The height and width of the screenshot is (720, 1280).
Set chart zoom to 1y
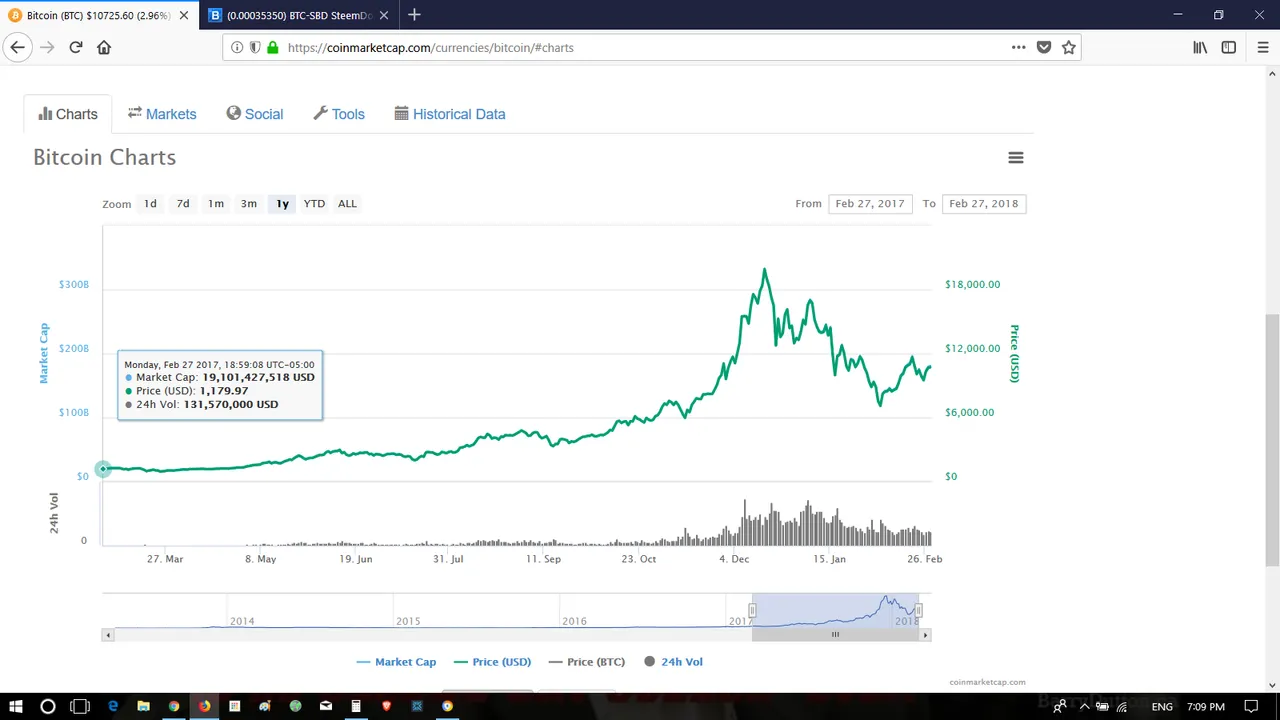point(282,204)
